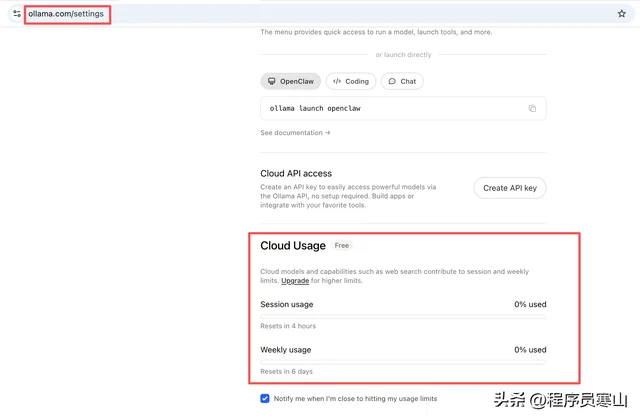Viewport: 640px width, 420px height.
Task: Click the Session usage progress bar
Action: (x=403, y=316)
